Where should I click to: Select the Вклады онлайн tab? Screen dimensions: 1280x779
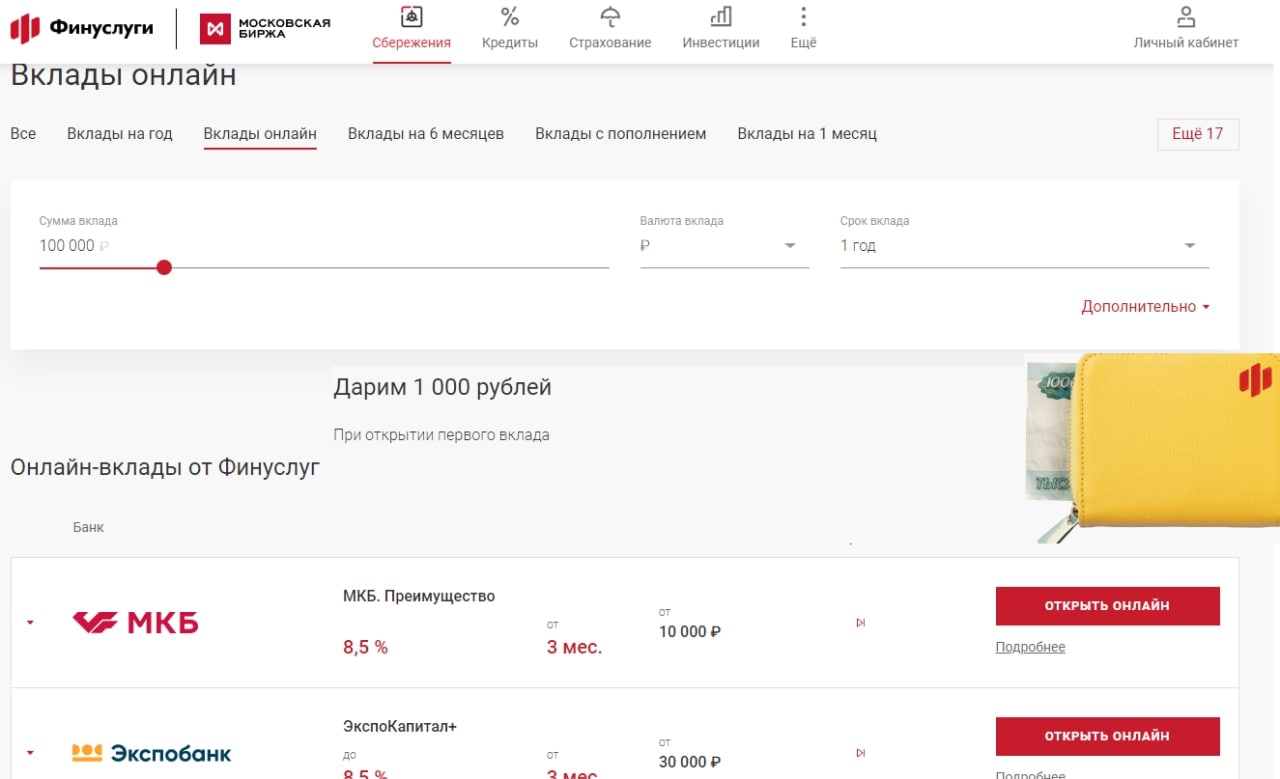(260, 134)
